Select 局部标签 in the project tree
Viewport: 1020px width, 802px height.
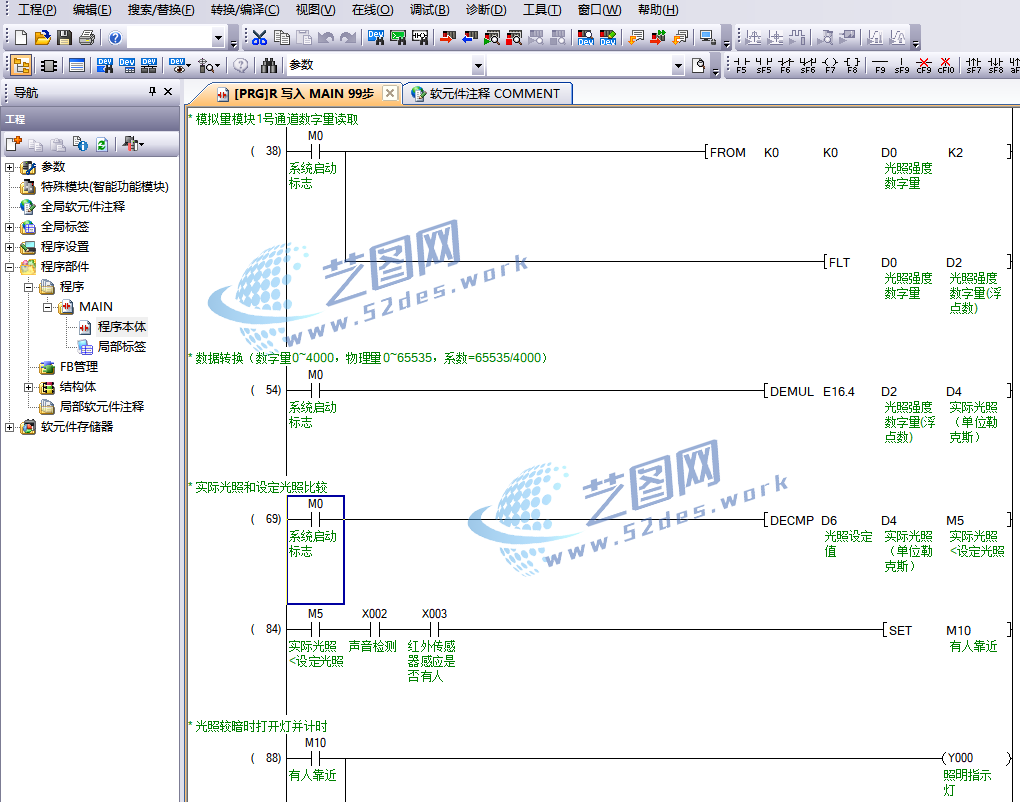coord(122,347)
